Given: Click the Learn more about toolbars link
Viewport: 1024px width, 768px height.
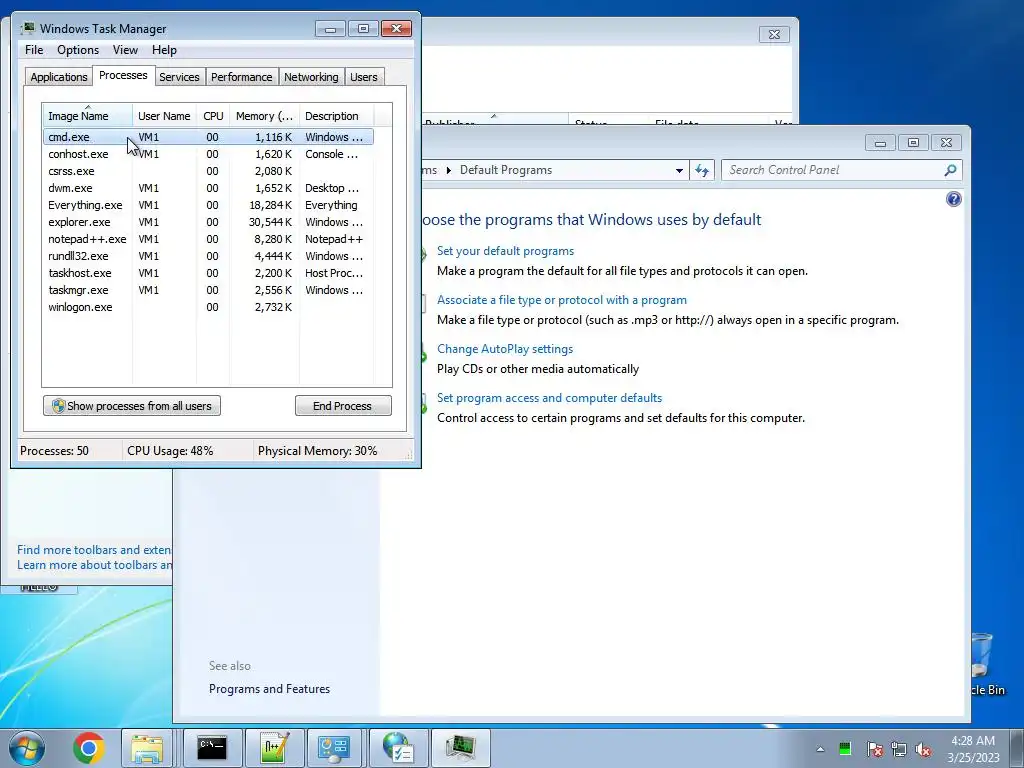Looking at the screenshot, I should pos(93,565).
